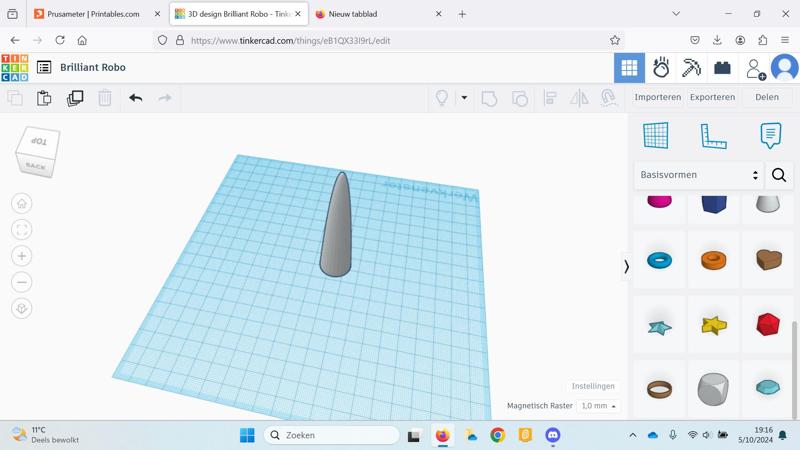Click the Paste toolbar icon

(x=44, y=97)
